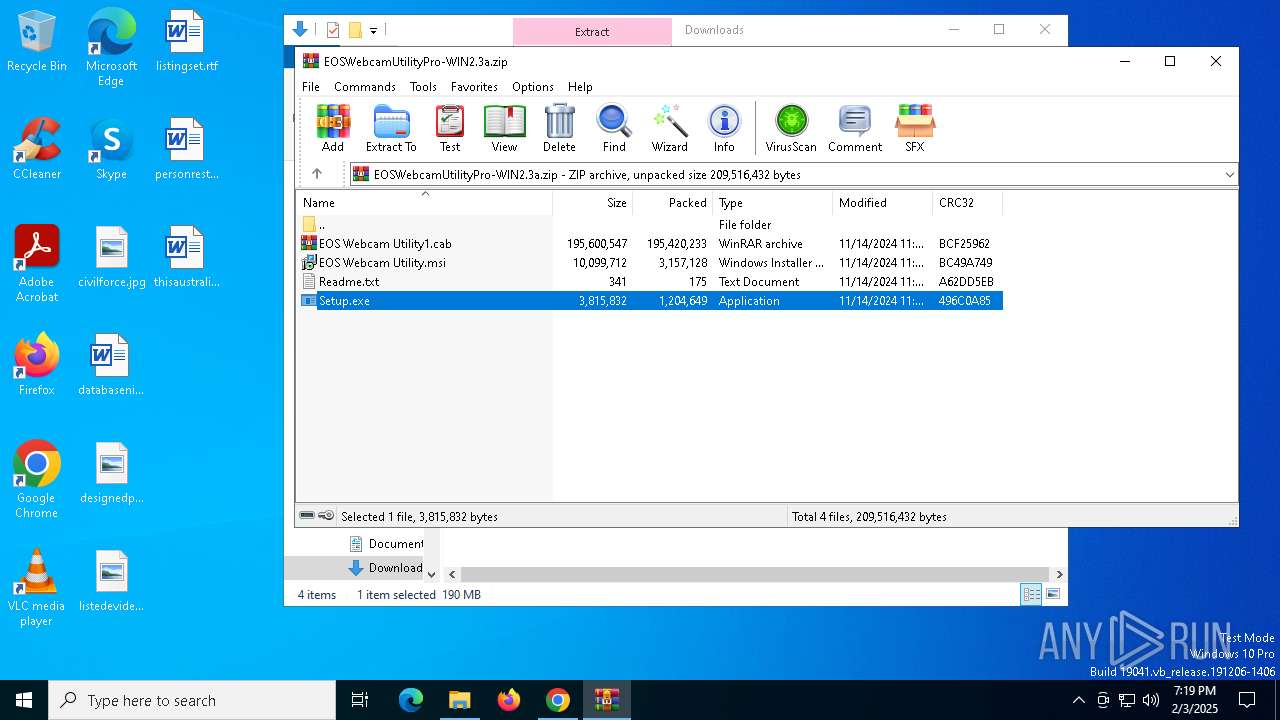1280x720 pixels.
Task: Click the View toolbar icon
Action: click(x=504, y=128)
